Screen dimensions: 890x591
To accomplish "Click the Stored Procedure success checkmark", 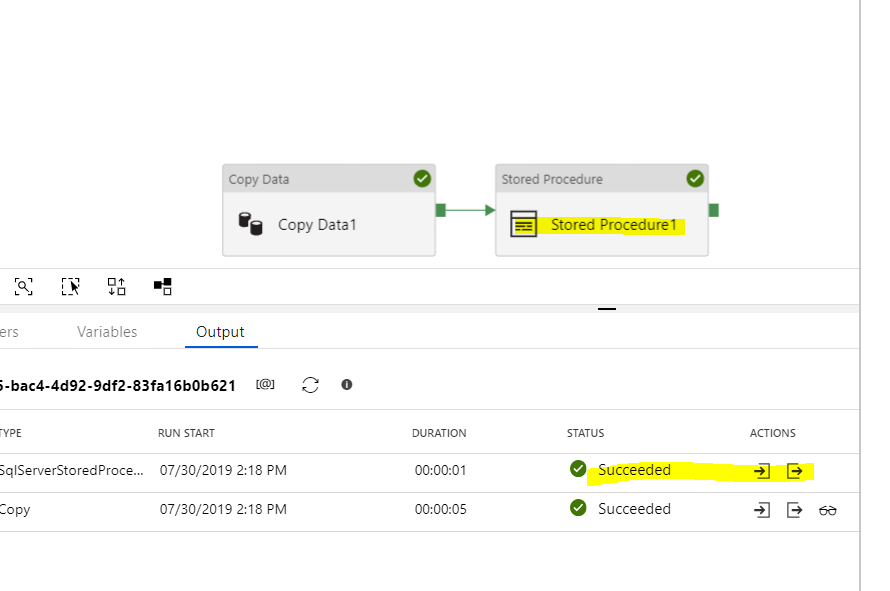I will pyautogui.click(x=695, y=179).
